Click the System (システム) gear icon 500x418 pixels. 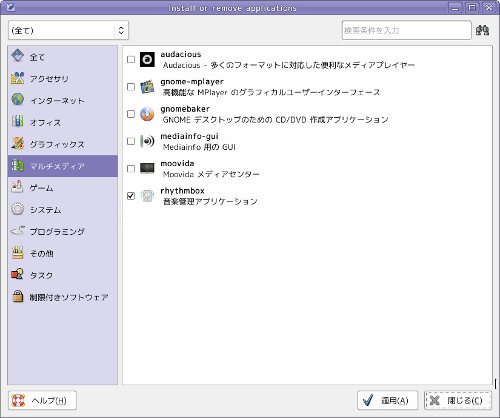tap(17, 209)
